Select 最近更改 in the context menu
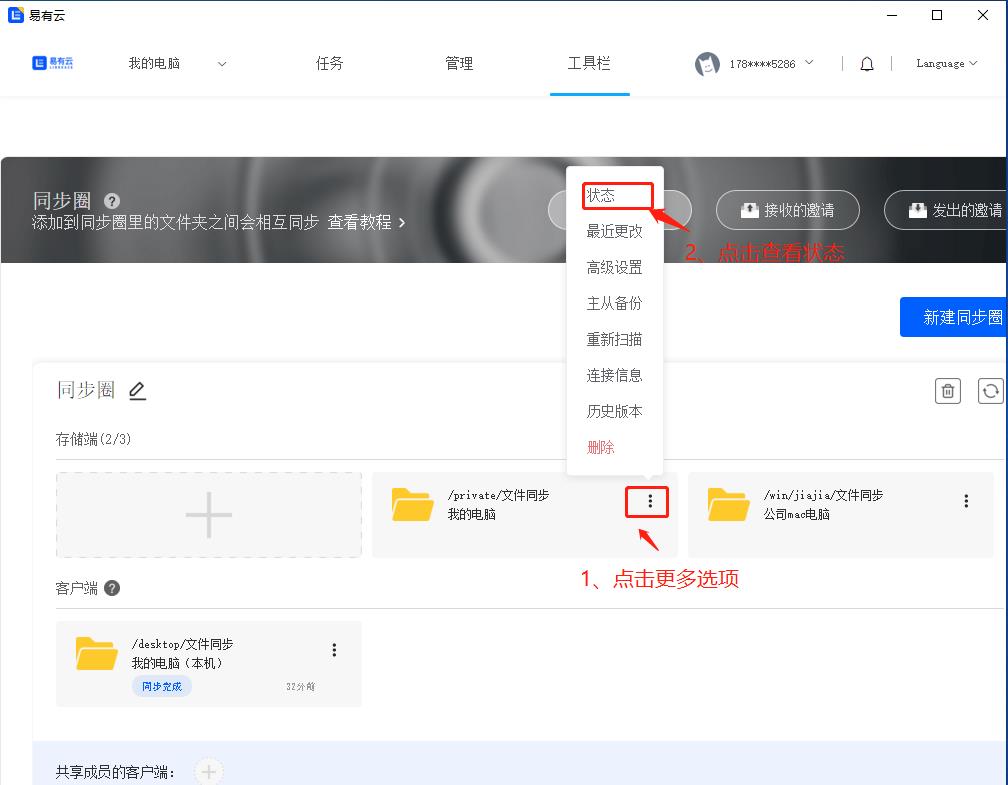 click(615, 231)
